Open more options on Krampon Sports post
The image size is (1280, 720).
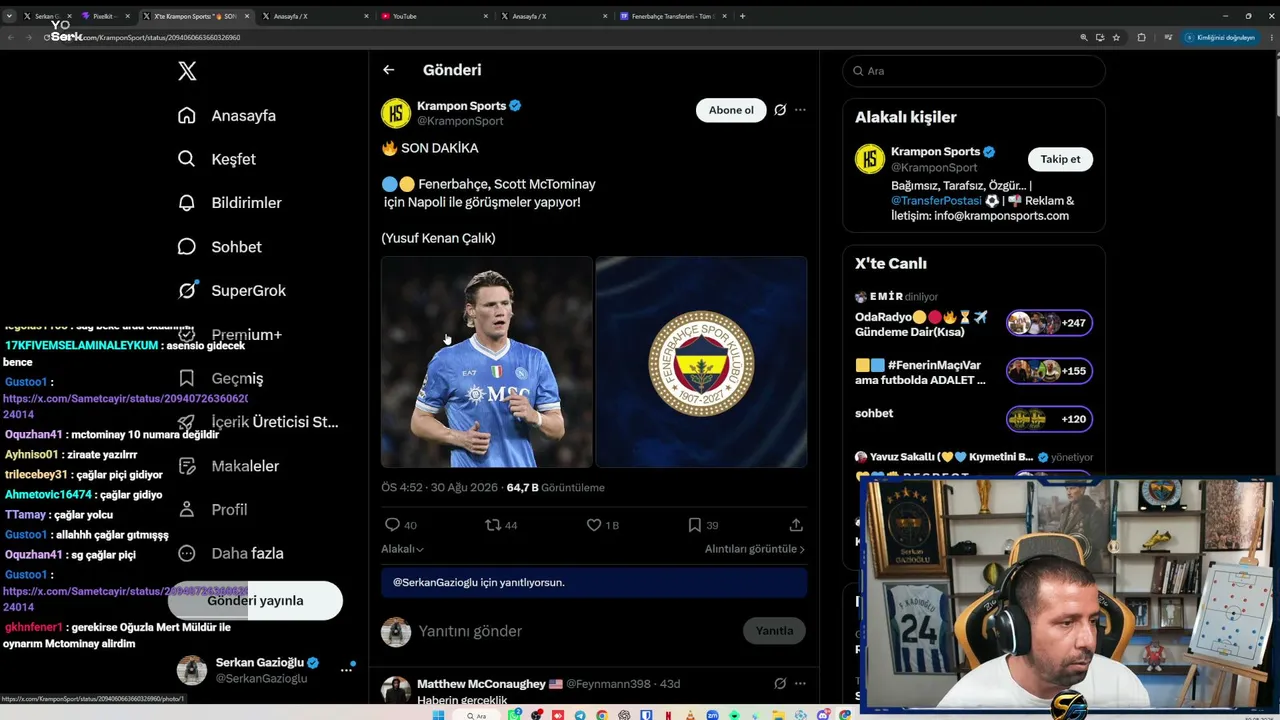click(800, 110)
